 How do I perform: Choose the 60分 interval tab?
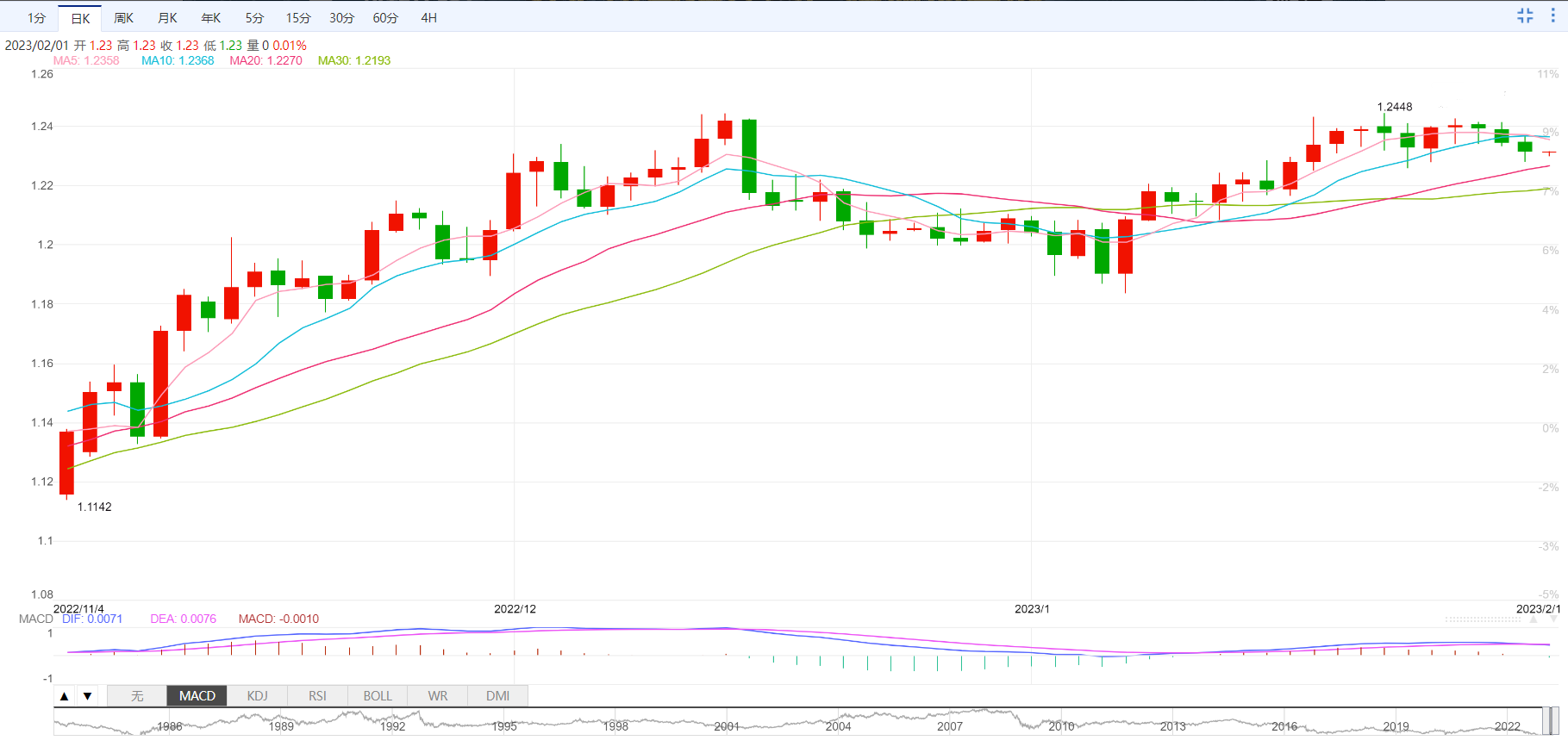[x=385, y=18]
